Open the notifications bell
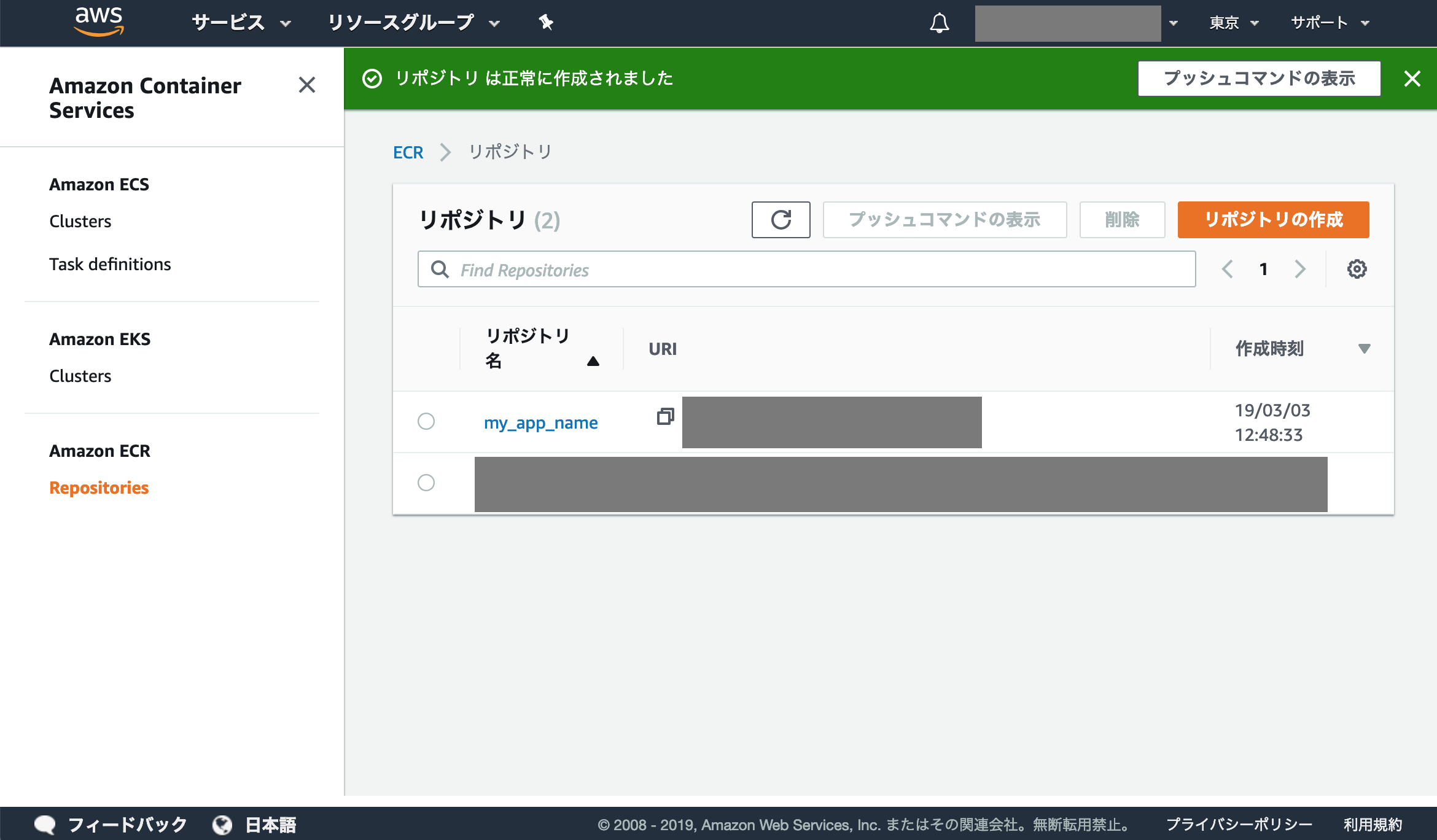1437x840 pixels. pos(939,23)
